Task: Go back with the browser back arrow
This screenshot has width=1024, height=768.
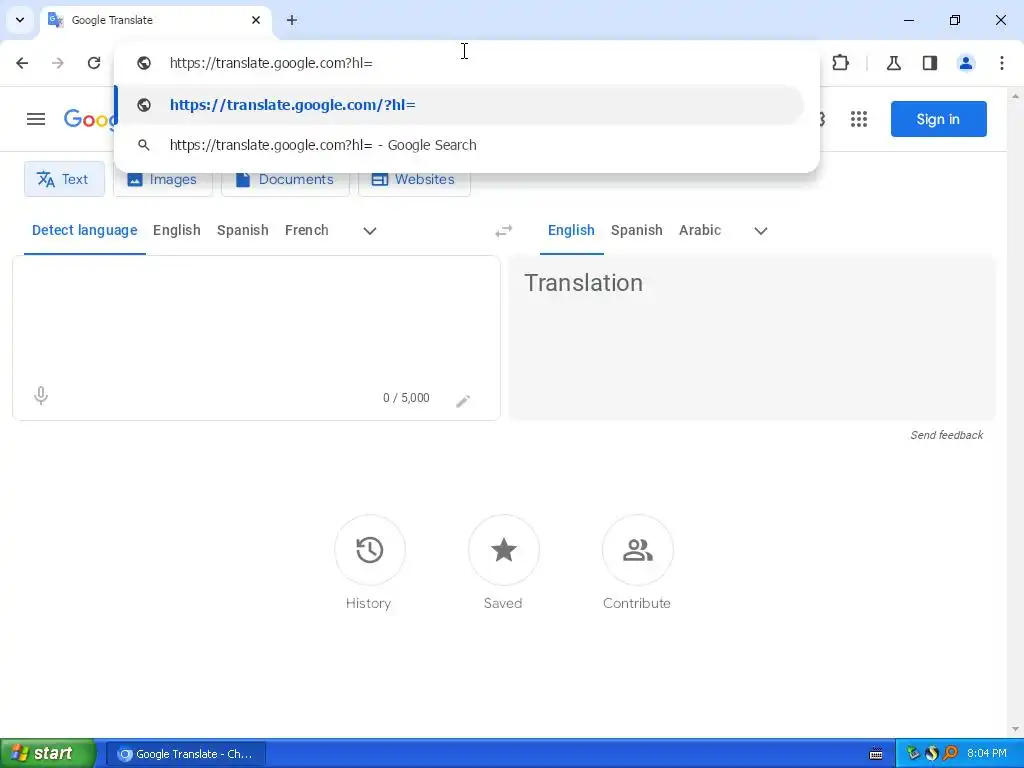Action: pos(22,63)
